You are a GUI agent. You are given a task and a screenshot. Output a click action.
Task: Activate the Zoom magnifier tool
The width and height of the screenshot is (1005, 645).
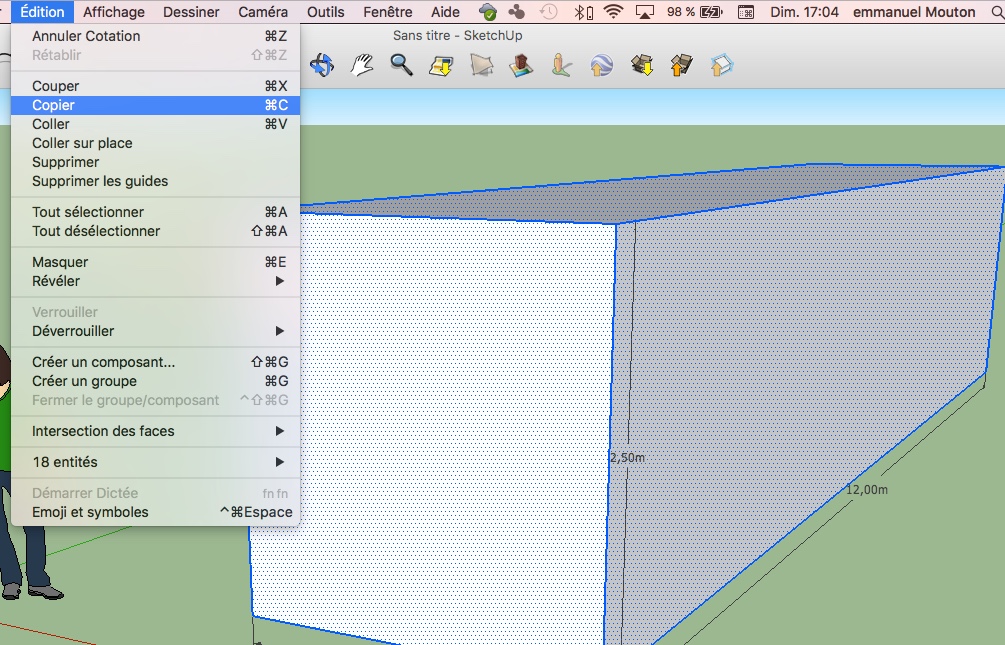(401, 66)
